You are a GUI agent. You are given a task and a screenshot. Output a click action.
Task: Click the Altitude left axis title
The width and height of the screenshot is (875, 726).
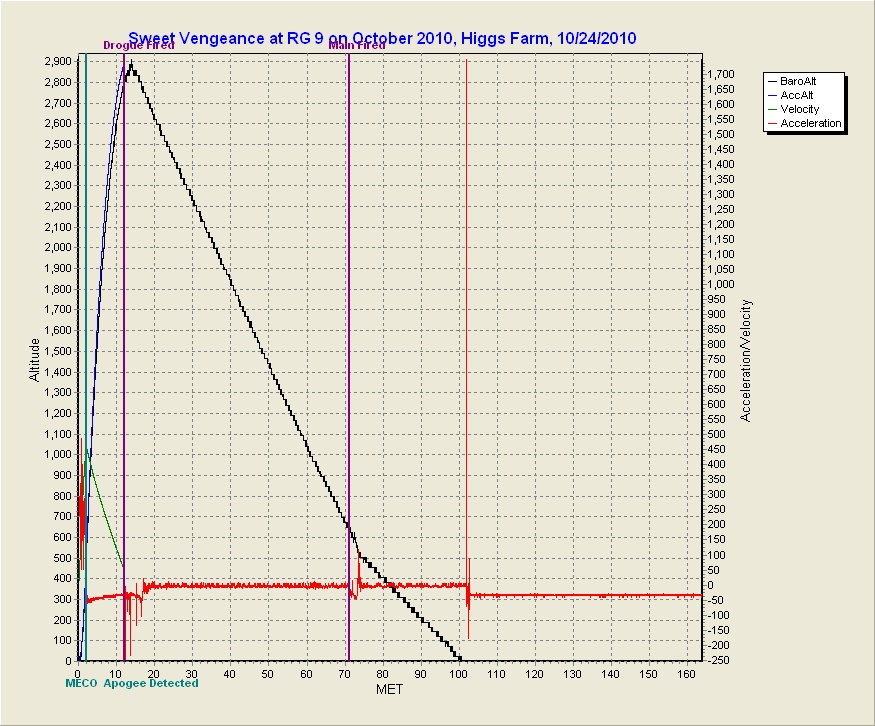tap(36, 360)
